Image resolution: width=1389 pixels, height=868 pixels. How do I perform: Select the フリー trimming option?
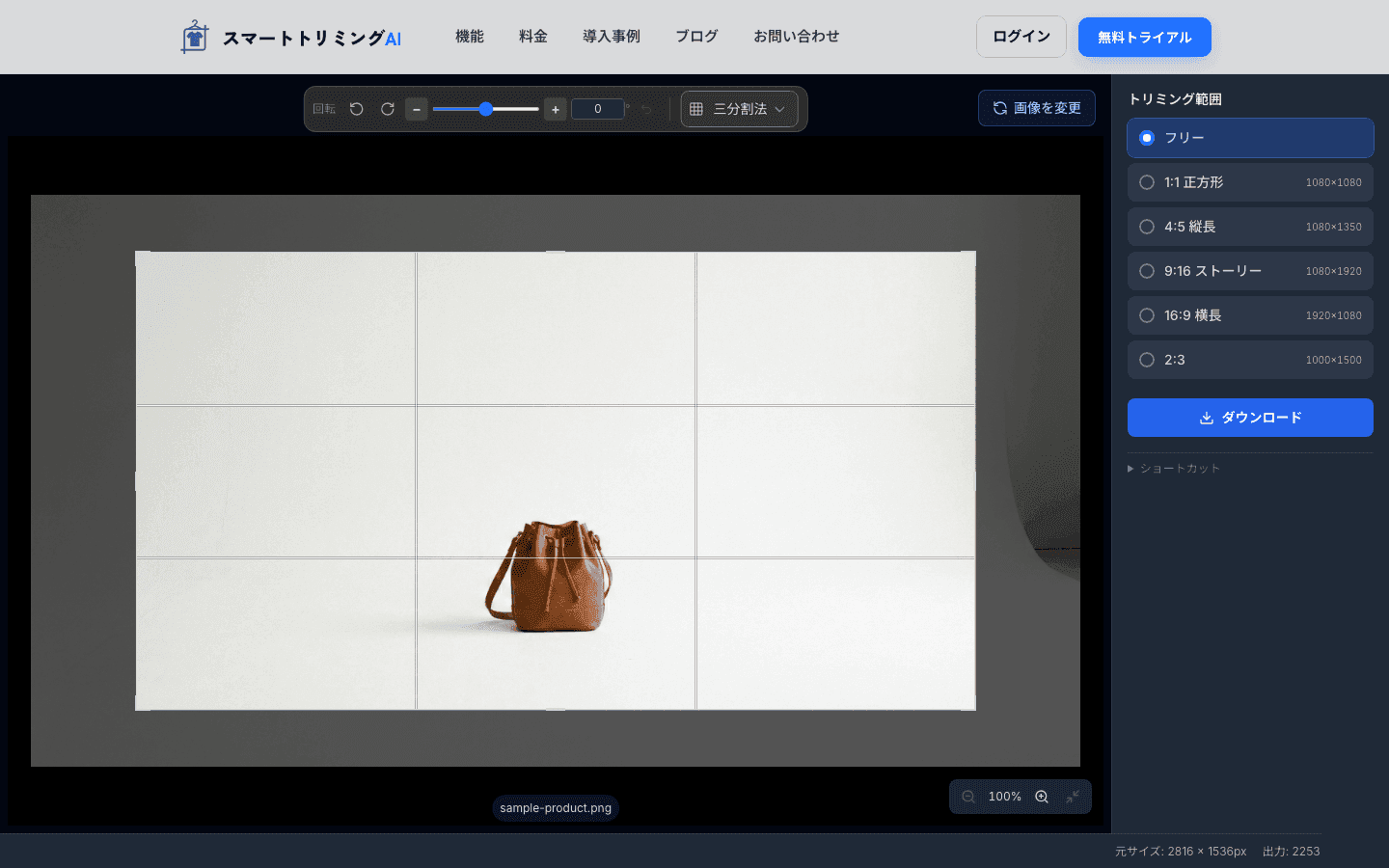(x=1250, y=138)
